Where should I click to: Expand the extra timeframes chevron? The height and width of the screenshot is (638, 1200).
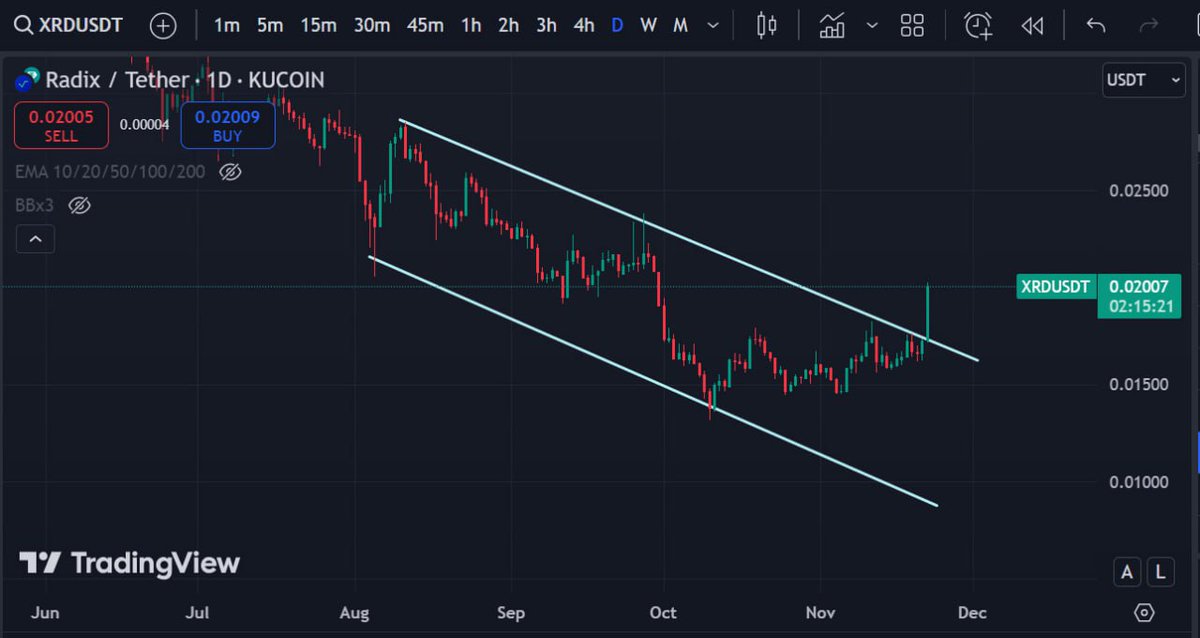click(x=712, y=26)
